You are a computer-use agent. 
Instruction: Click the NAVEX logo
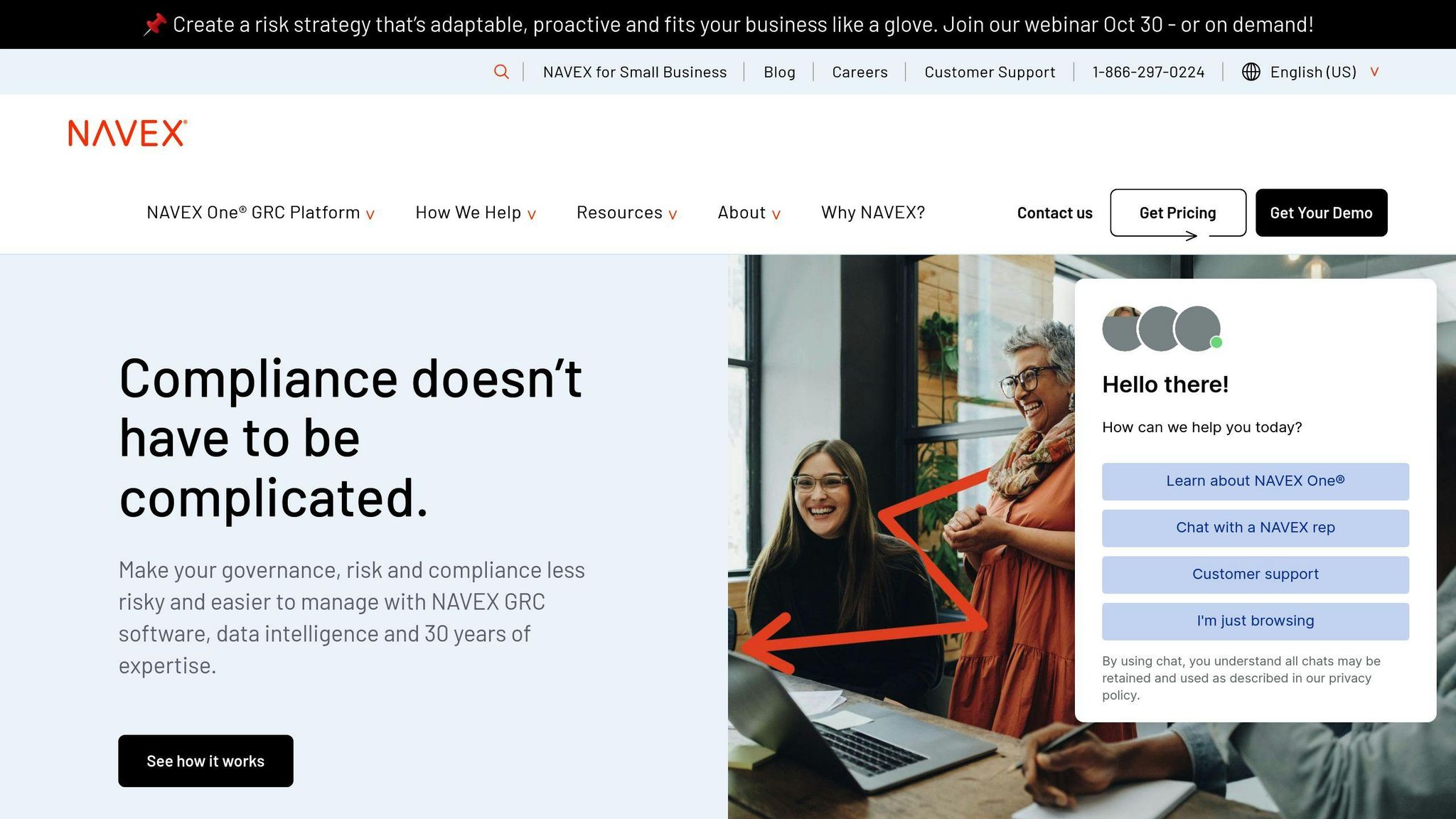tap(125, 133)
